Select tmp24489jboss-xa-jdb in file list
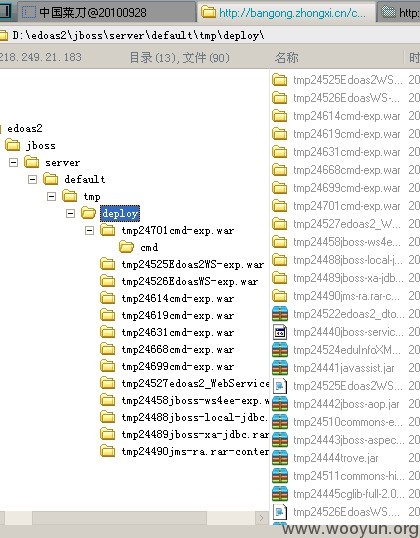 348,278
